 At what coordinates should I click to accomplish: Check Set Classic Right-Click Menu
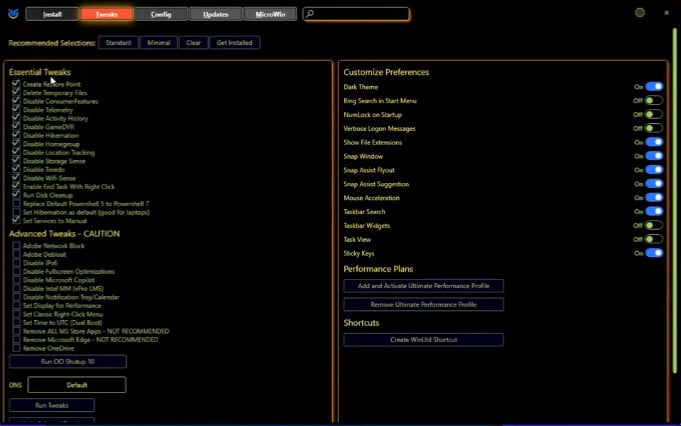(16, 314)
